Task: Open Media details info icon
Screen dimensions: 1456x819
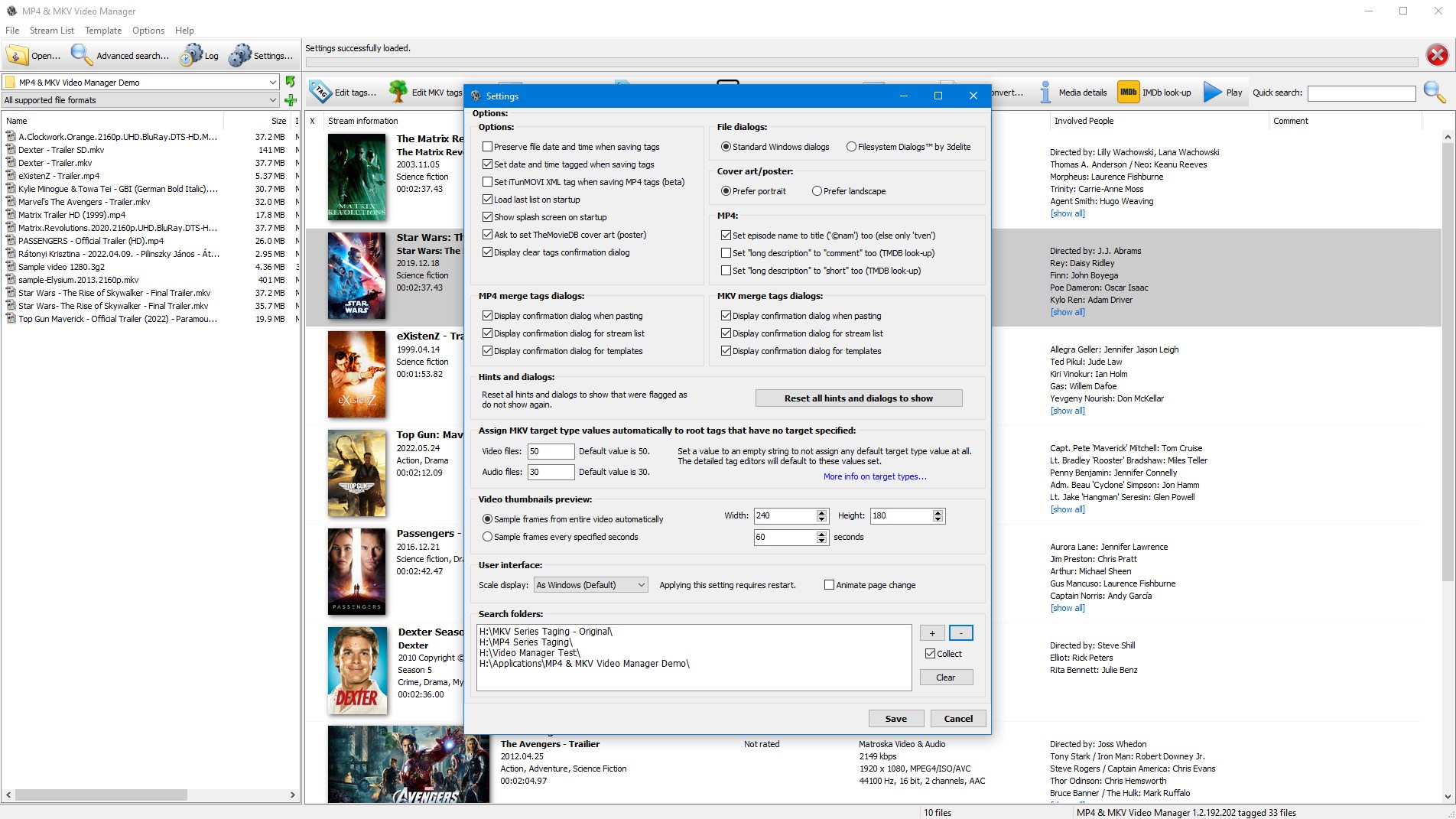Action: point(1045,93)
